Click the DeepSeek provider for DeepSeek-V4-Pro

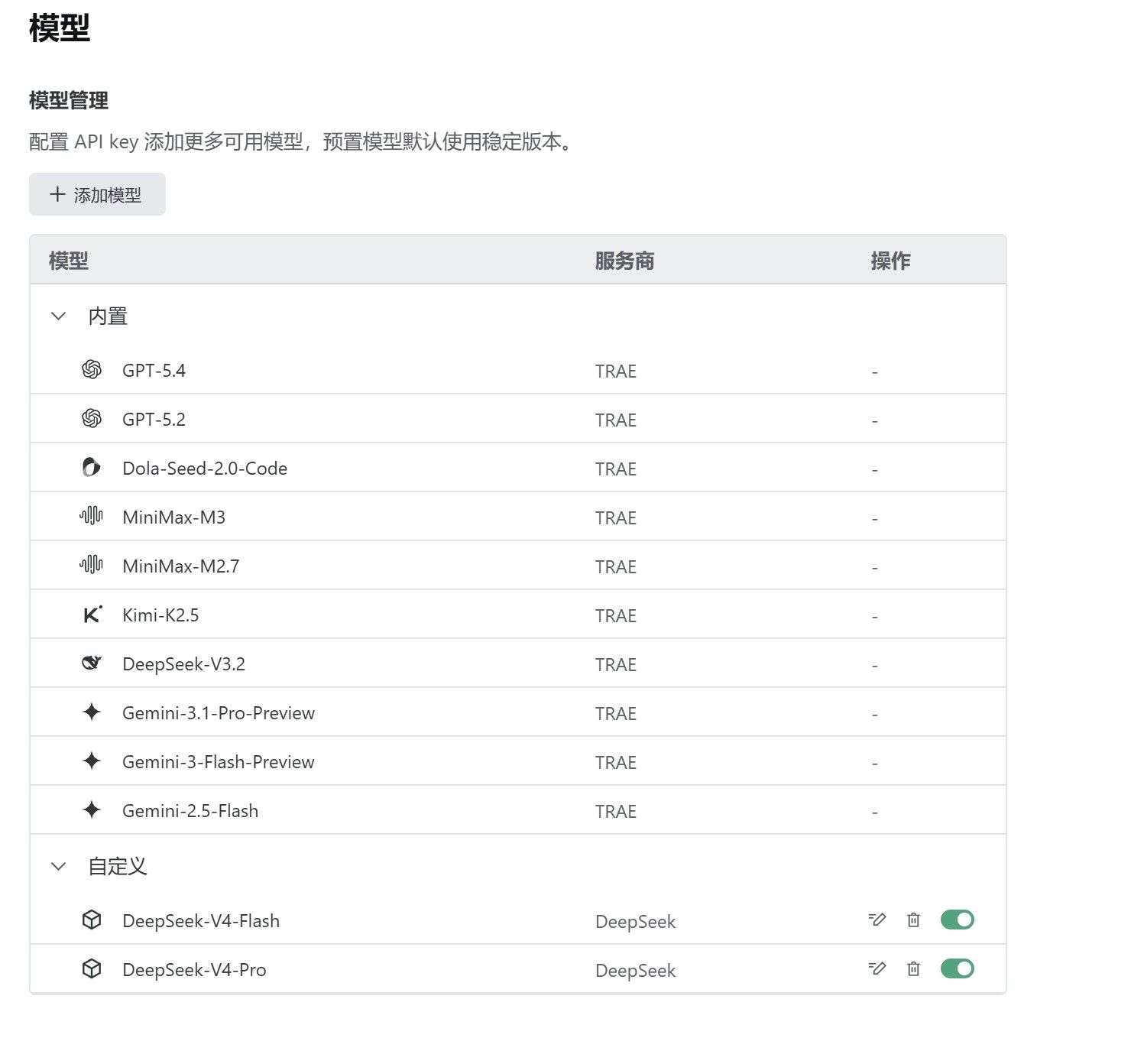click(x=636, y=971)
